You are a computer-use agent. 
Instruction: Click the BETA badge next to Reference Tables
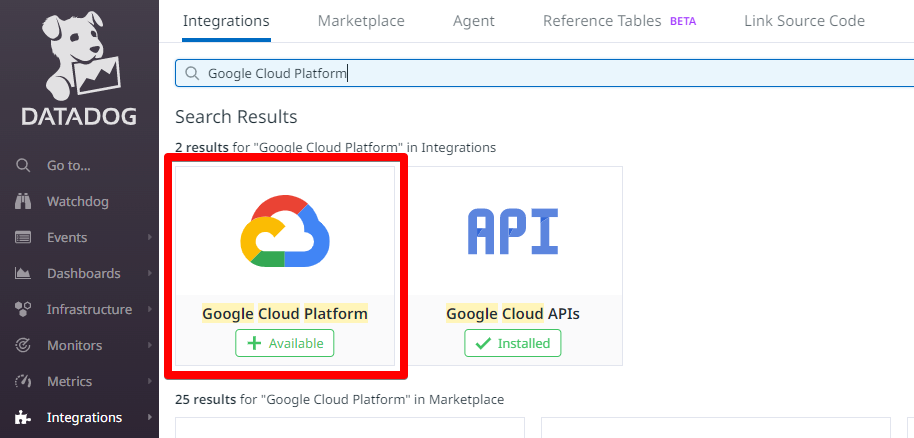(683, 22)
